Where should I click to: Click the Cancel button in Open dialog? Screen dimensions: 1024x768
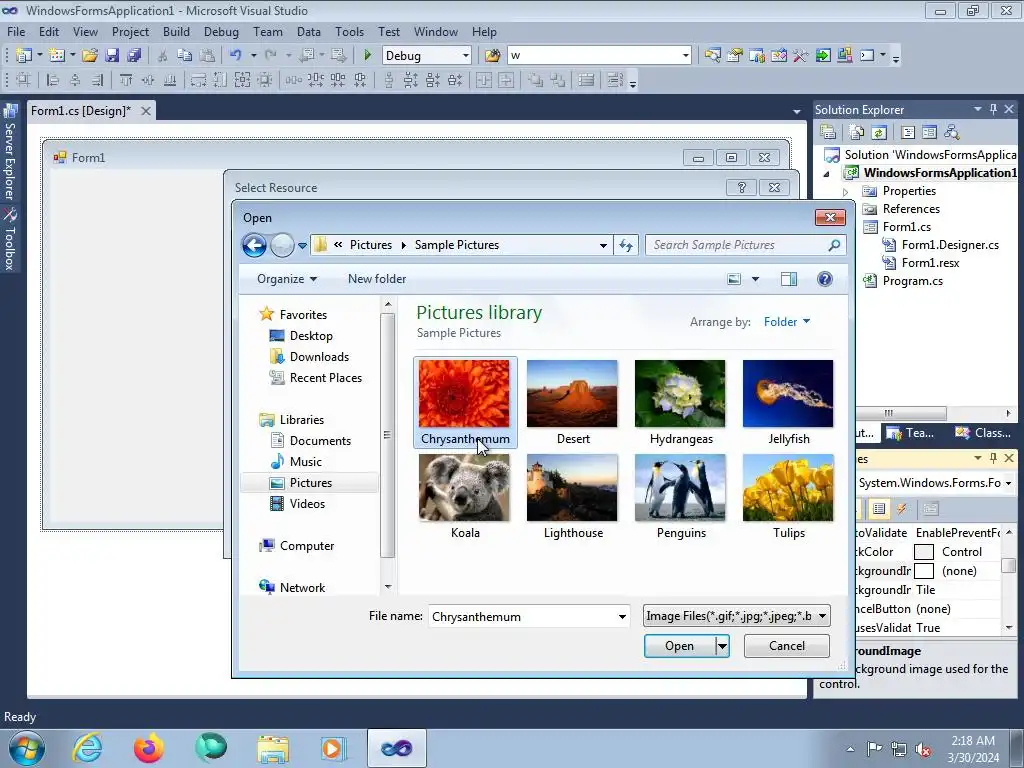[x=786, y=646]
